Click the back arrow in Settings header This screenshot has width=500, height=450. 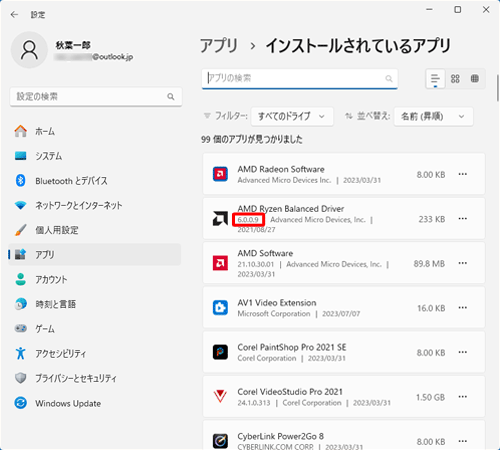click(x=14, y=15)
